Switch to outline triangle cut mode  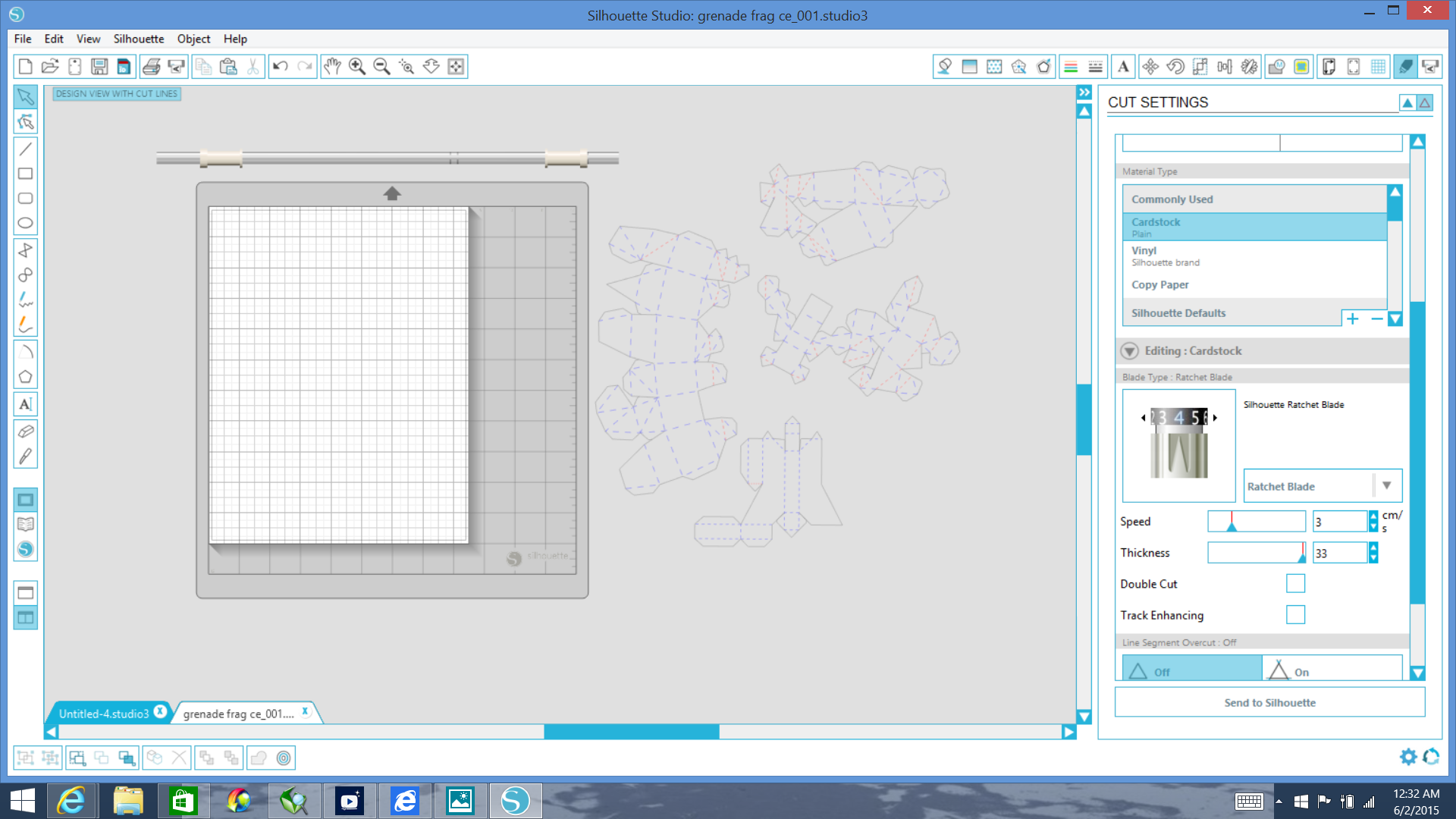tap(1425, 103)
